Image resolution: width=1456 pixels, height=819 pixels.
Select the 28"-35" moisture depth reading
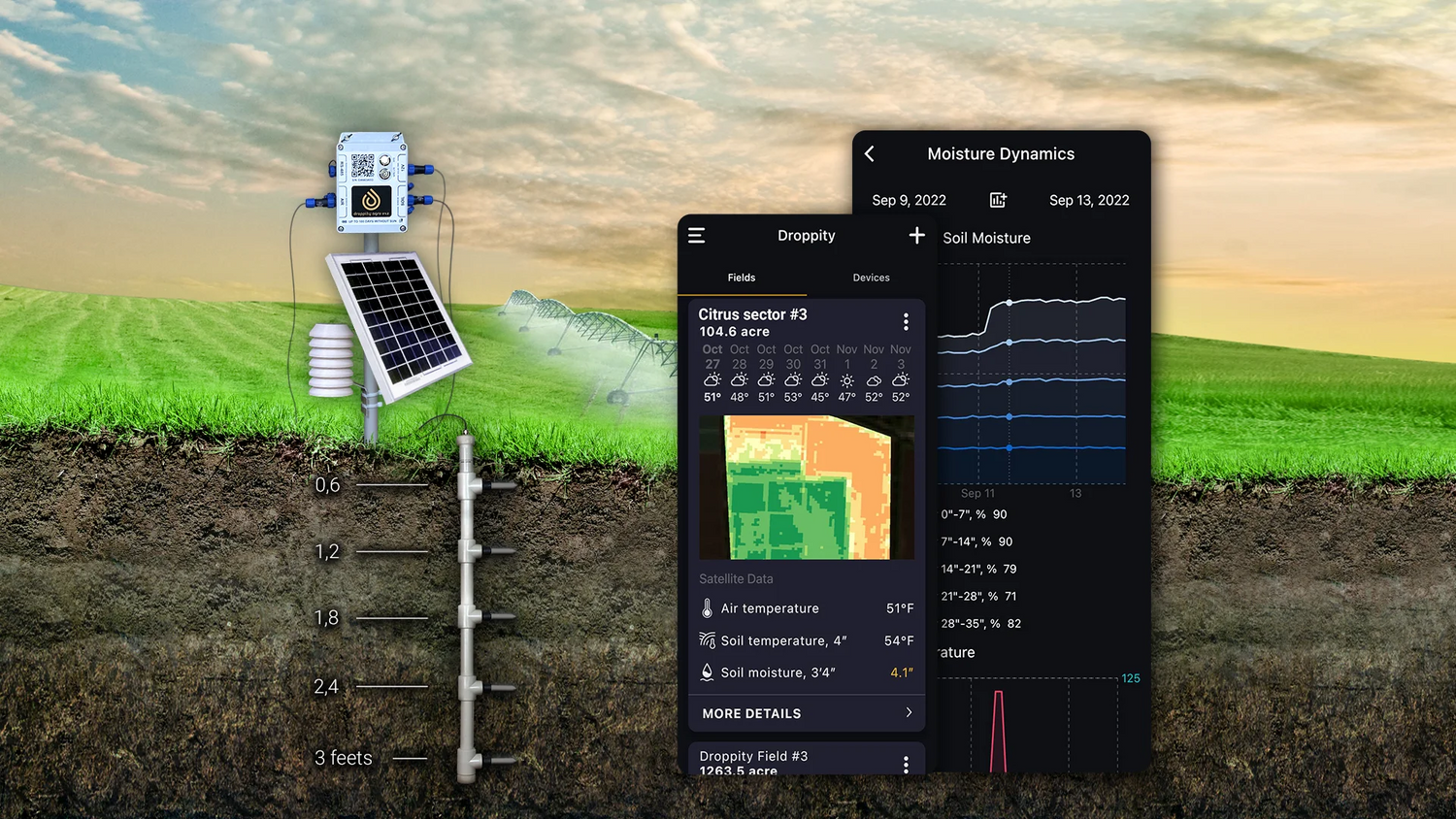980,624
